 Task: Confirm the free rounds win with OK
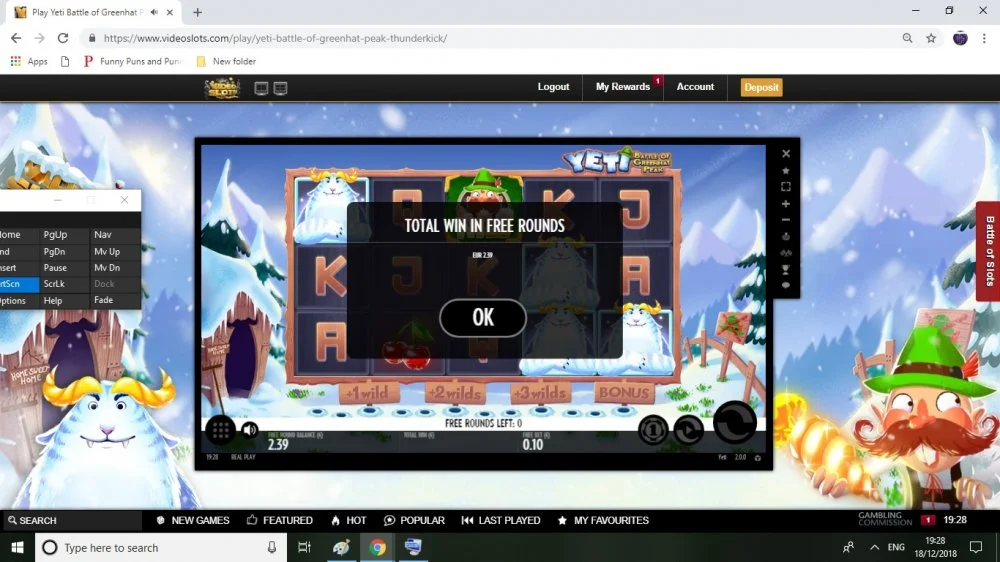coord(483,318)
